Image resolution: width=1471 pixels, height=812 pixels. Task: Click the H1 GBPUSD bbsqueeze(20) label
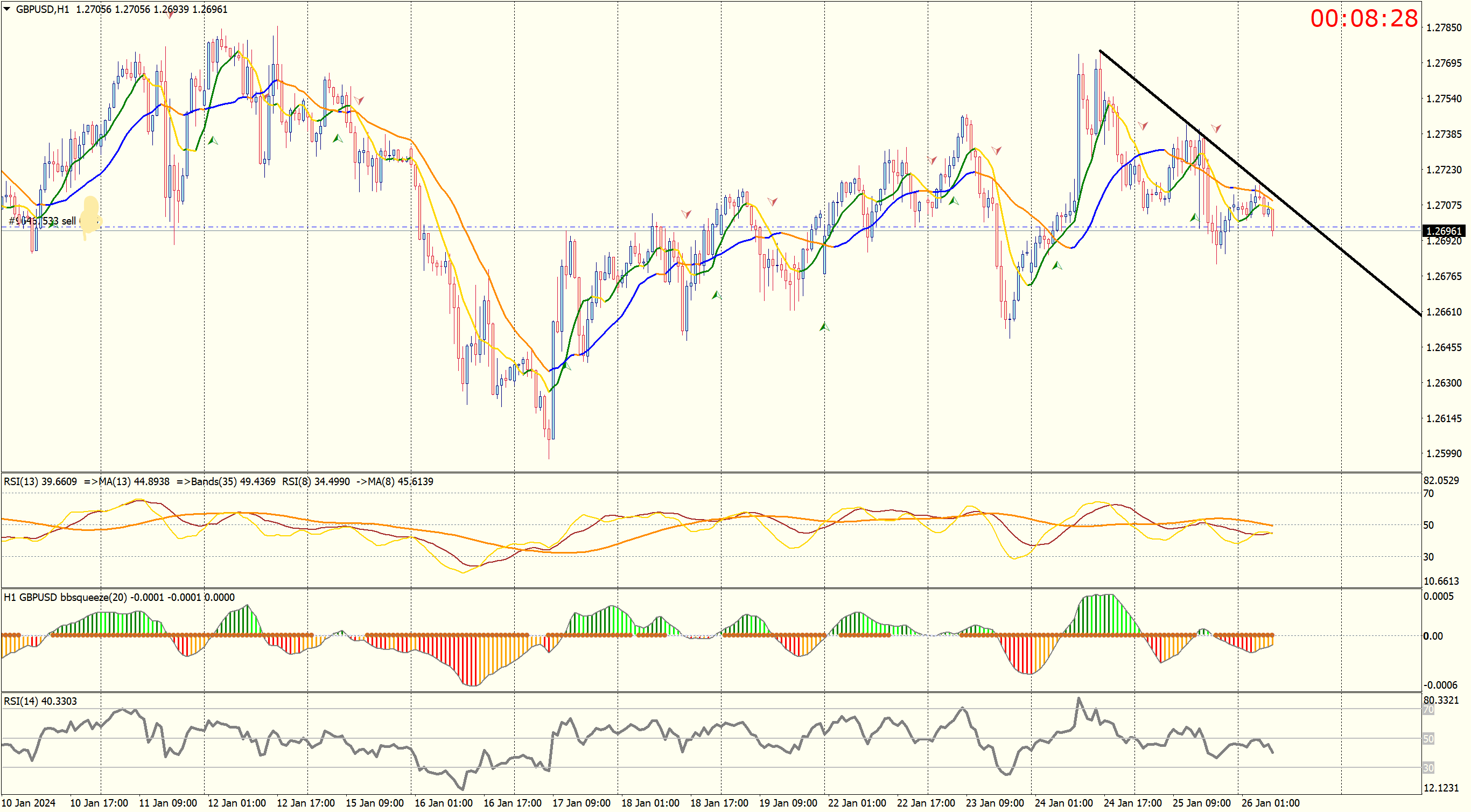[64, 597]
